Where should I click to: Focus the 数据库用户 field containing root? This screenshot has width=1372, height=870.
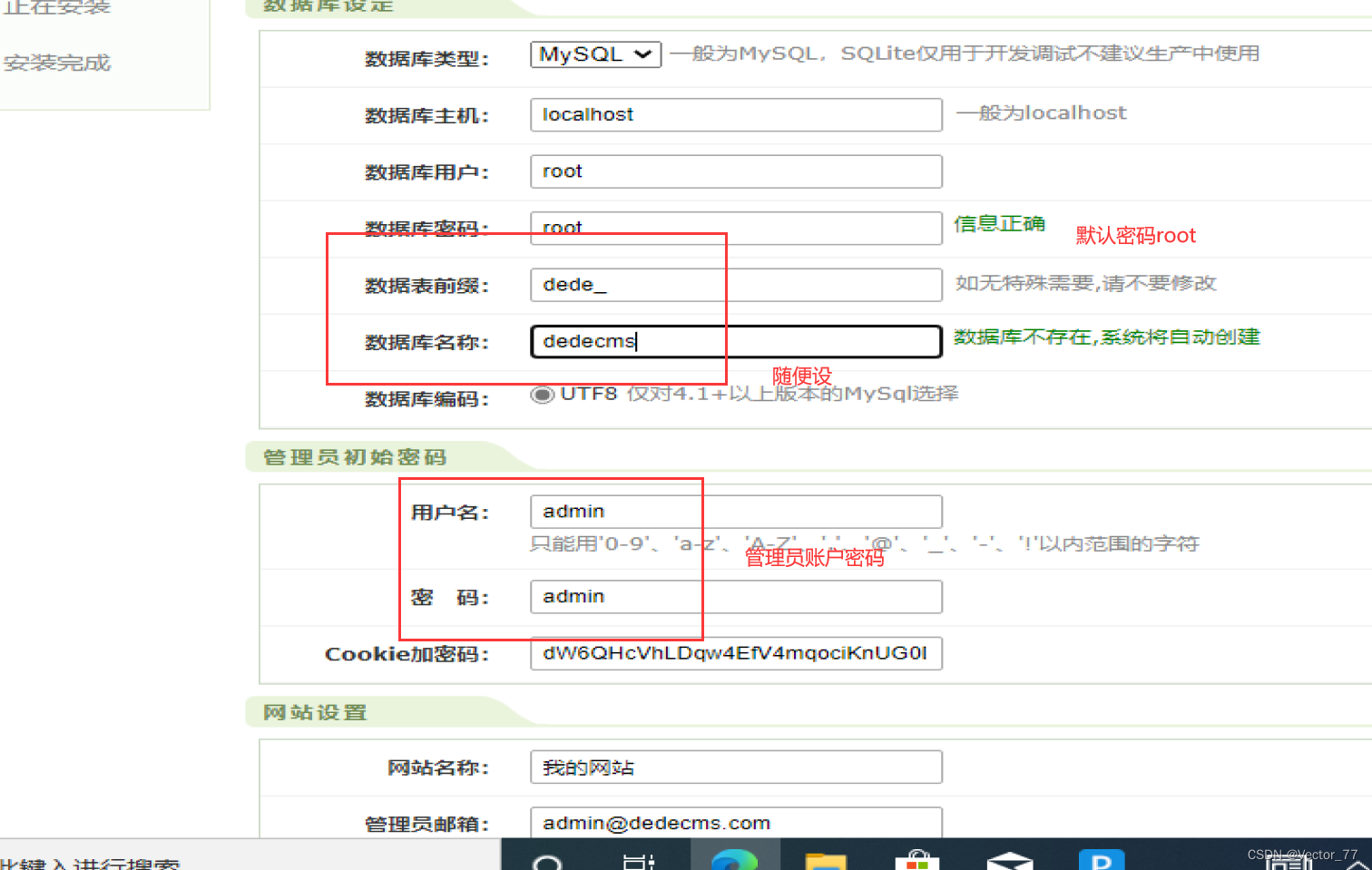tap(736, 171)
